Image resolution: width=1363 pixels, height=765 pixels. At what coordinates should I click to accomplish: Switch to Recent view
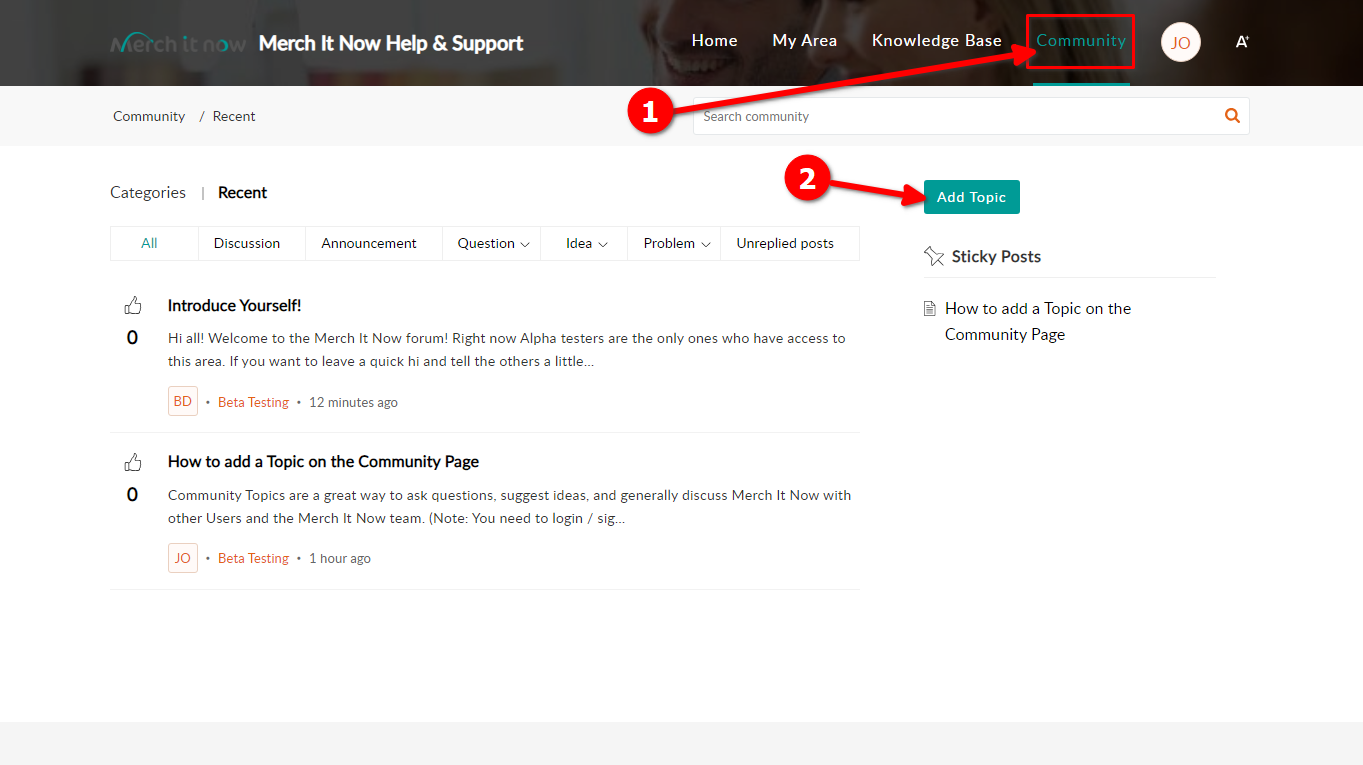click(243, 192)
